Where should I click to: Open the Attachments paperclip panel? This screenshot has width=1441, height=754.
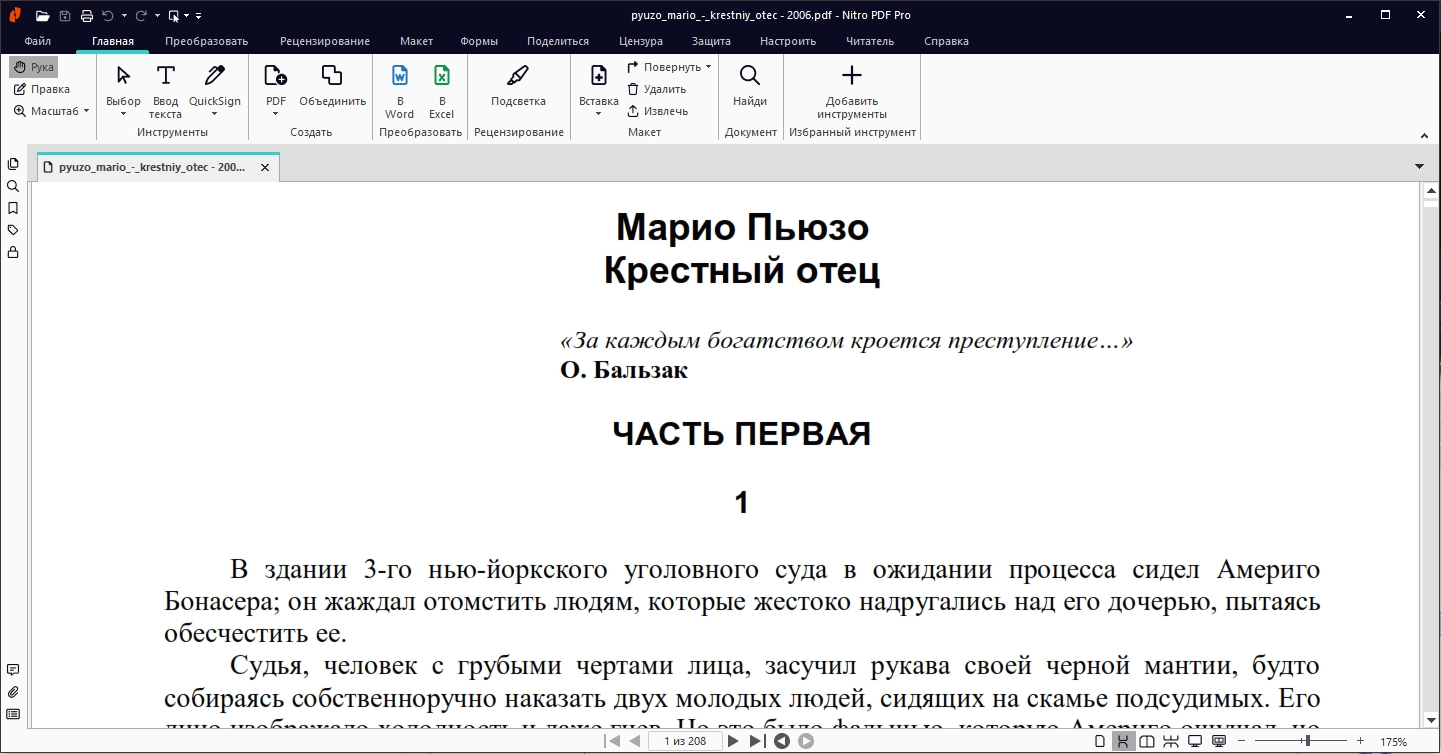(13, 692)
